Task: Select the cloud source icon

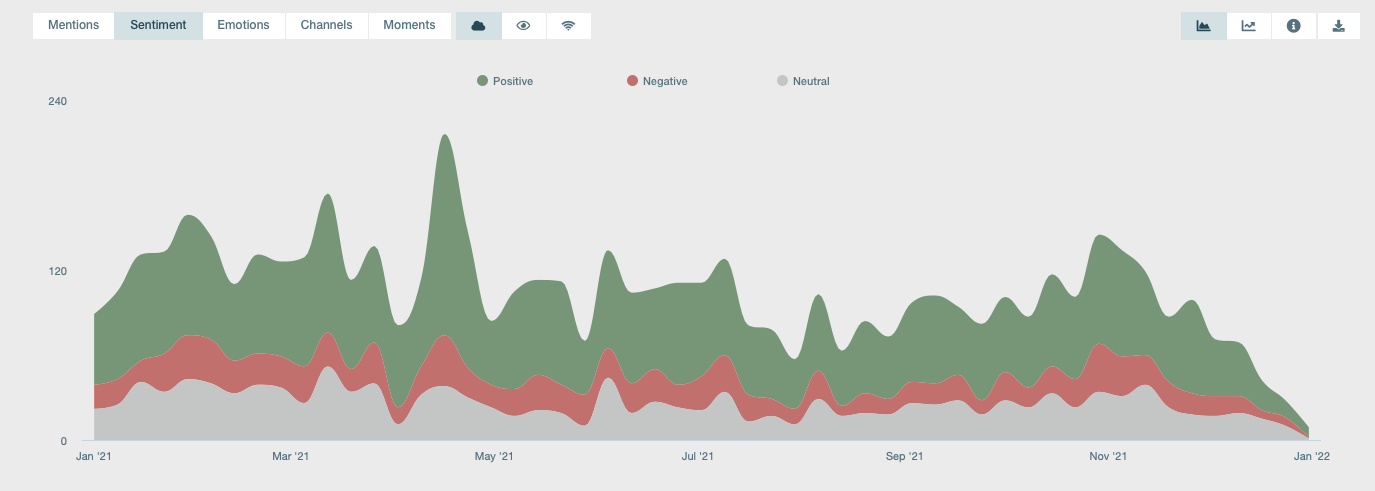Action: [478, 26]
